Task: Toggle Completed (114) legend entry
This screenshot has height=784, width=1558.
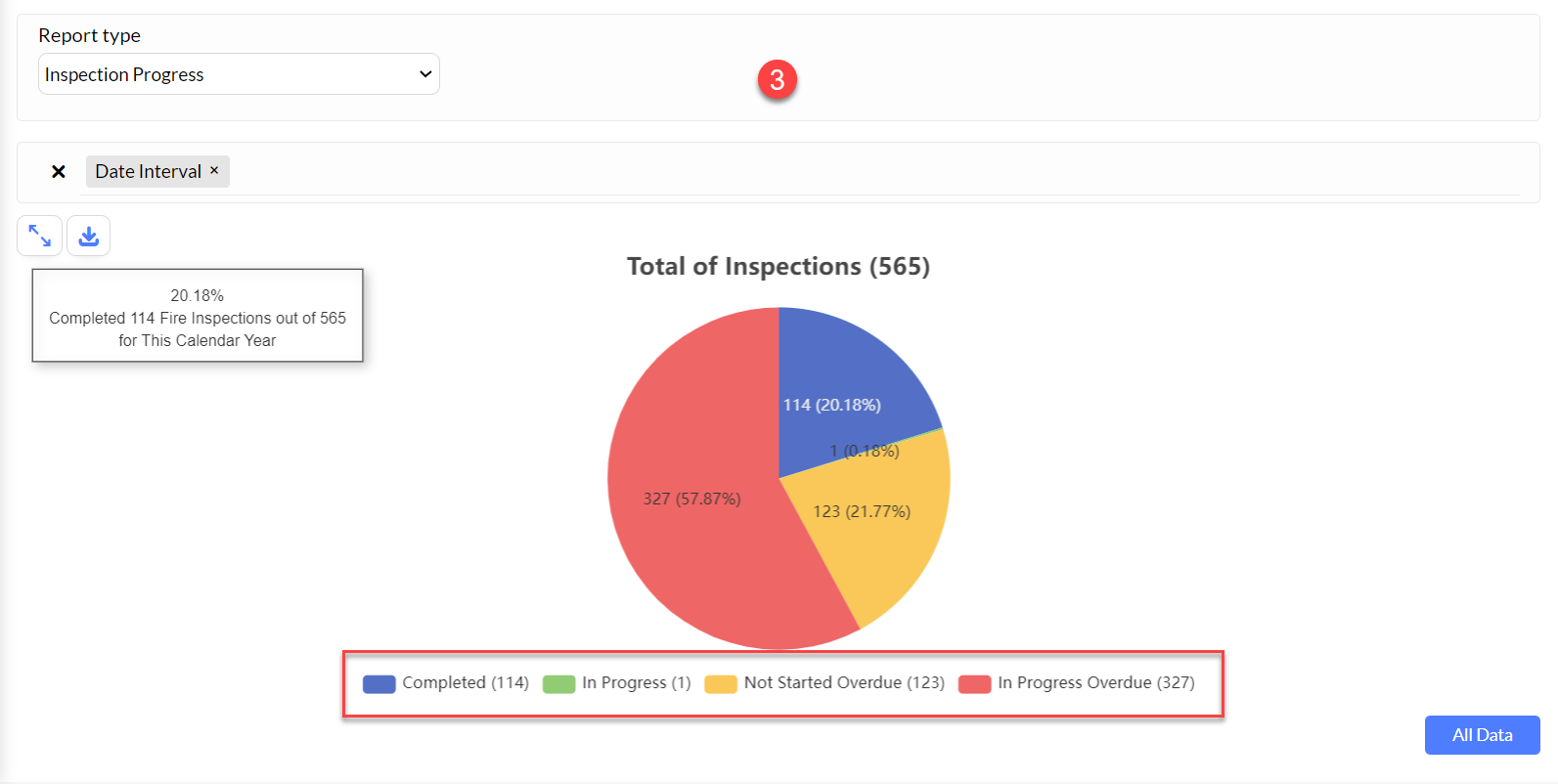Action: (x=446, y=683)
